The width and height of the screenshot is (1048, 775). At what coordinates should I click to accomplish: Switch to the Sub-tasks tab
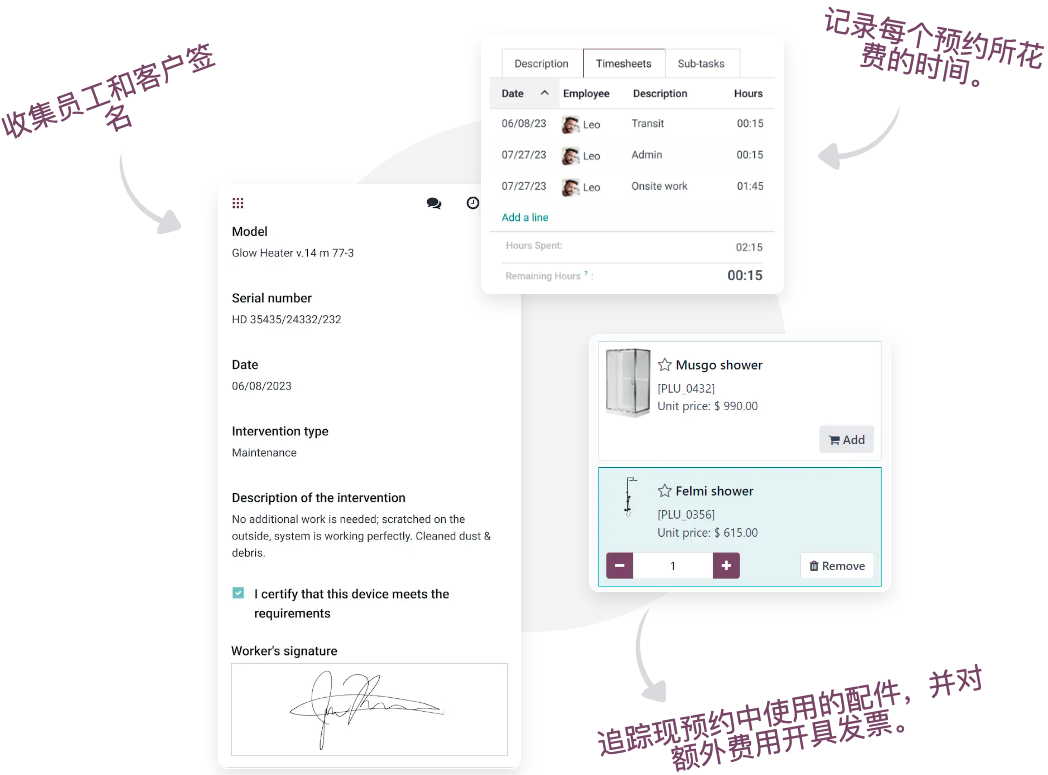pos(701,63)
